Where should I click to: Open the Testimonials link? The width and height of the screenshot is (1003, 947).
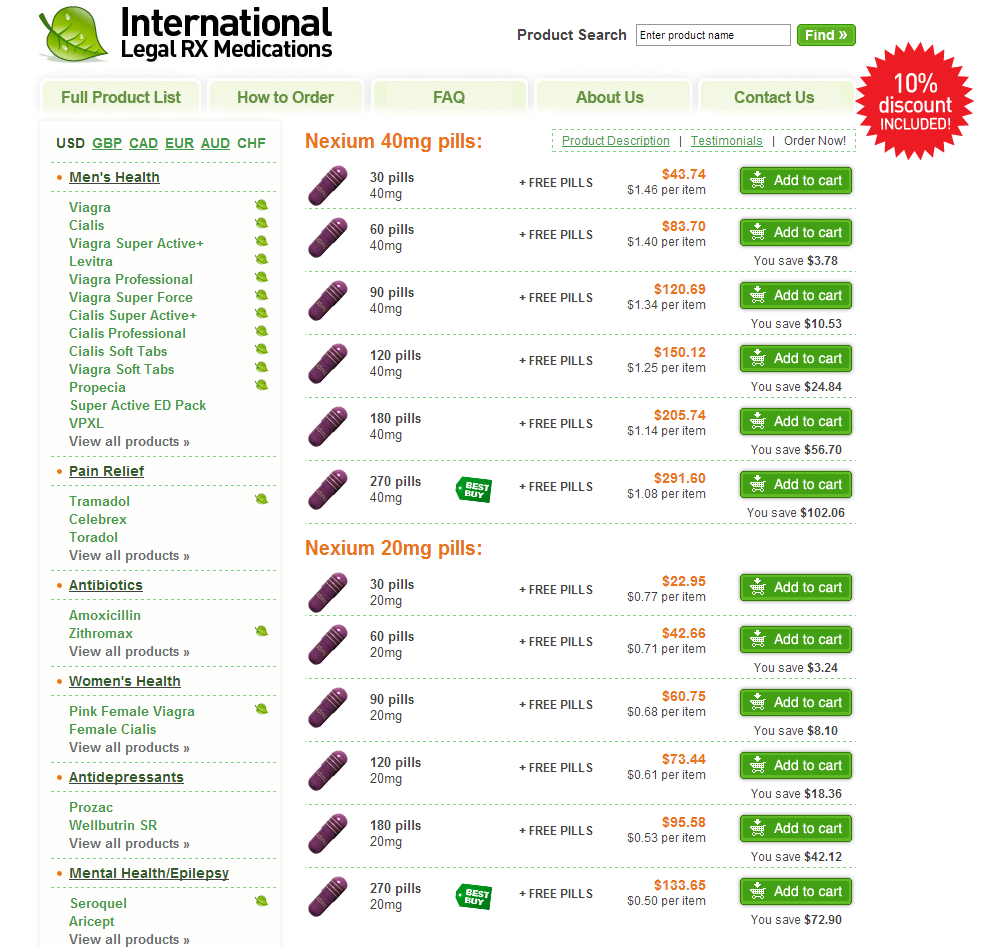point(727,141)
